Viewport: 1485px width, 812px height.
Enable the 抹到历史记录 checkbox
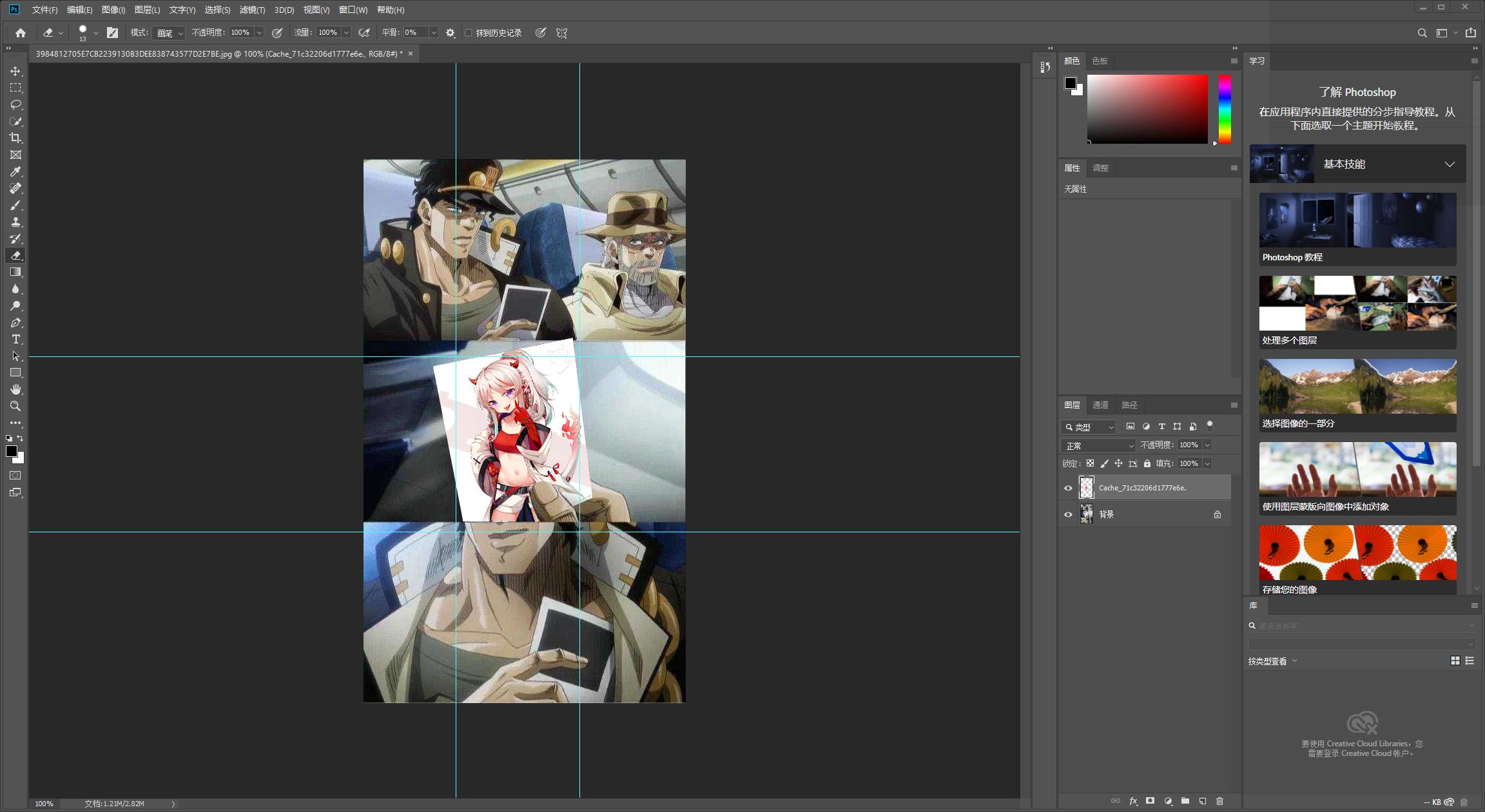(x=469, y=33)
